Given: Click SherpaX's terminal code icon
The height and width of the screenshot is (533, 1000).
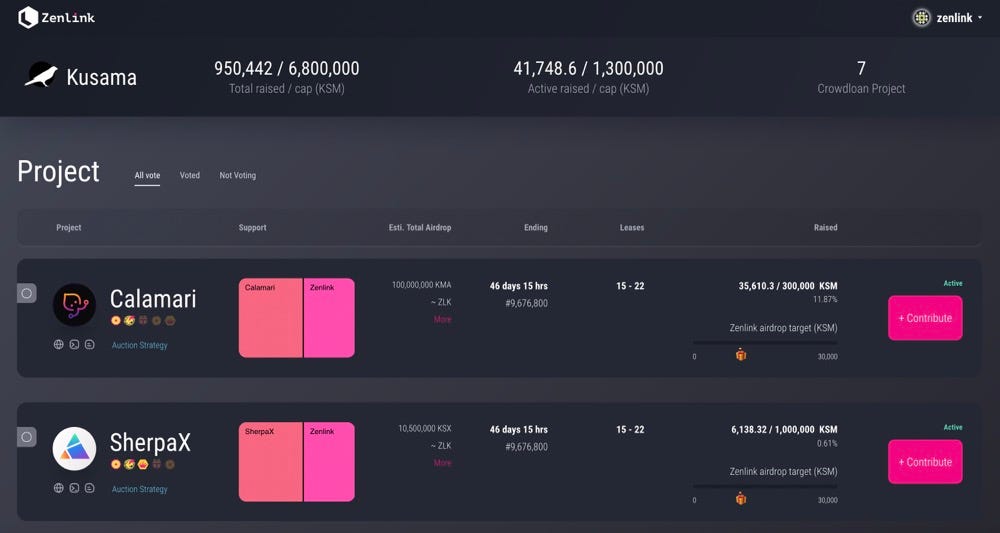Looking at the screenshot, I should click(74, 489).
